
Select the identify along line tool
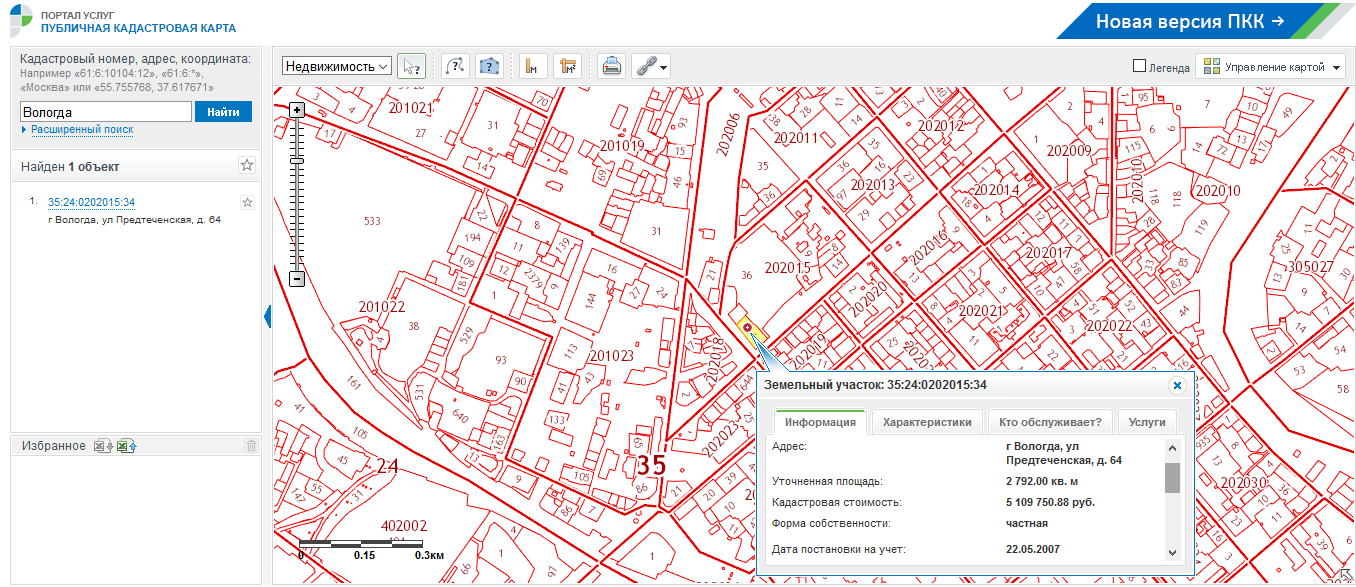454,67
